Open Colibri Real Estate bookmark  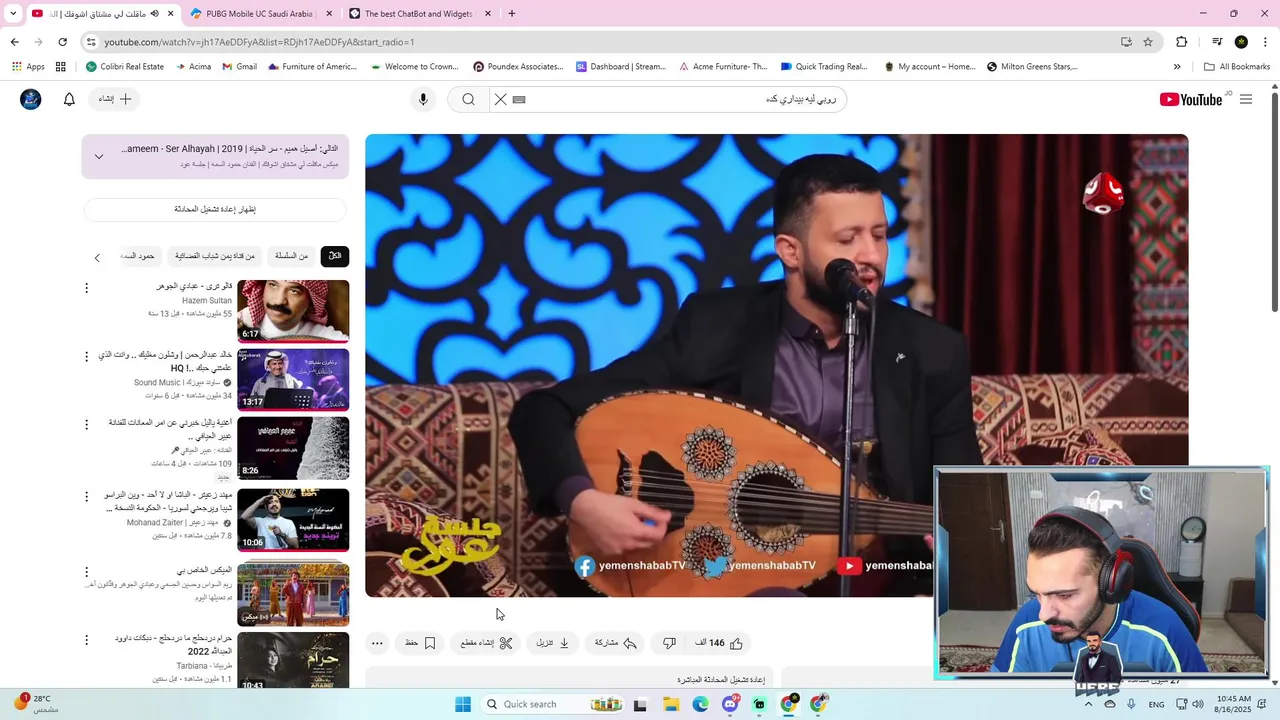click(125, 67)
